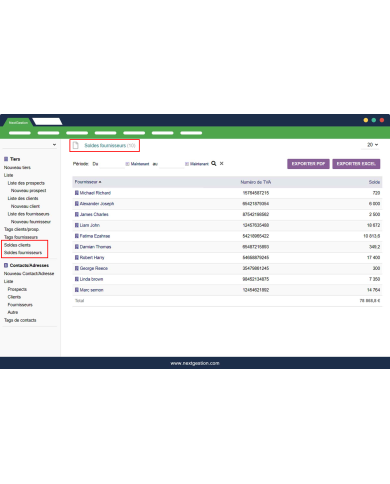The image size is (390, 484).
Task: Clear the period filter with X icon
Action: click(x=221, y=163)
